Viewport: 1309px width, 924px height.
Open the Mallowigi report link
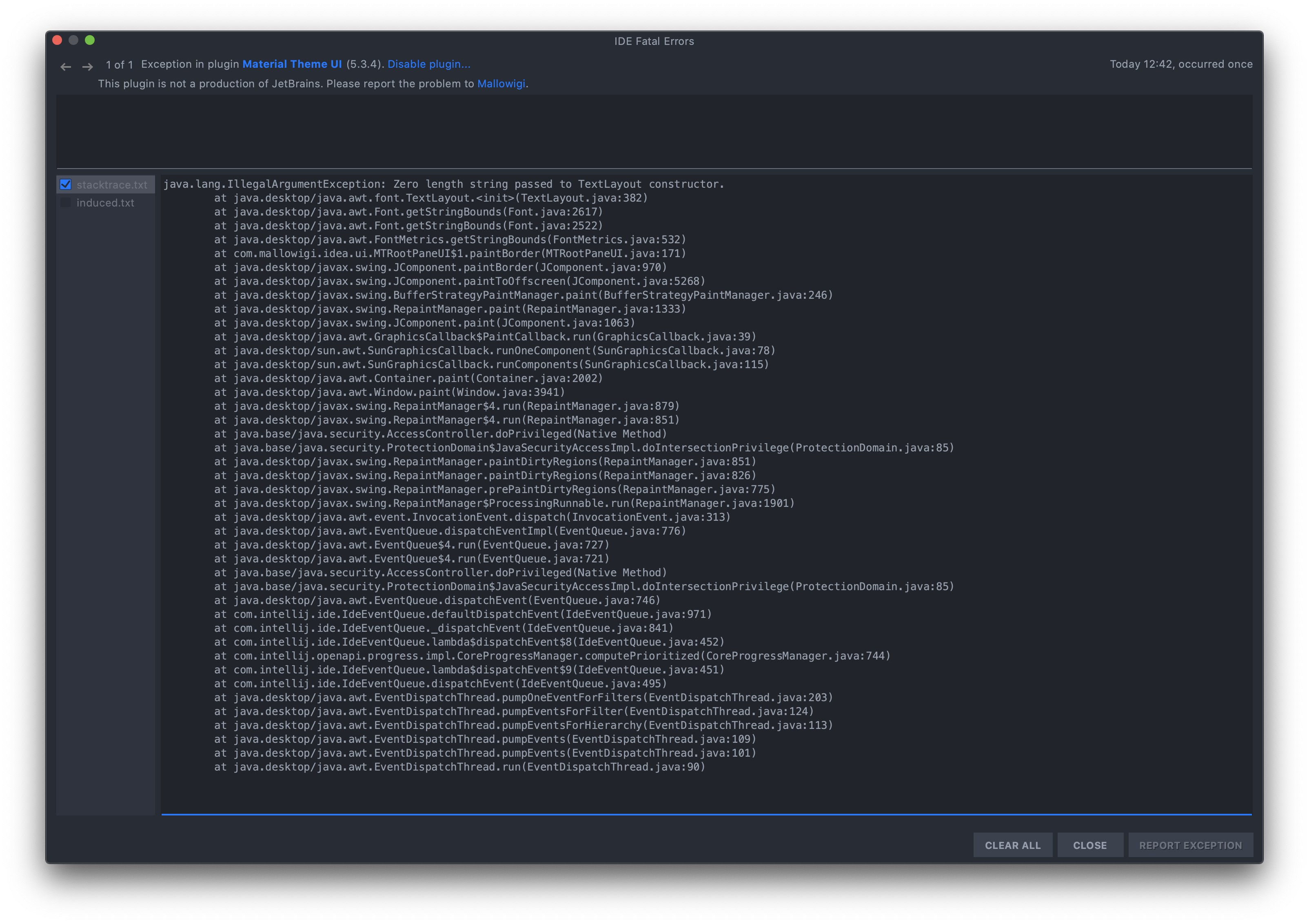point(501,83)
